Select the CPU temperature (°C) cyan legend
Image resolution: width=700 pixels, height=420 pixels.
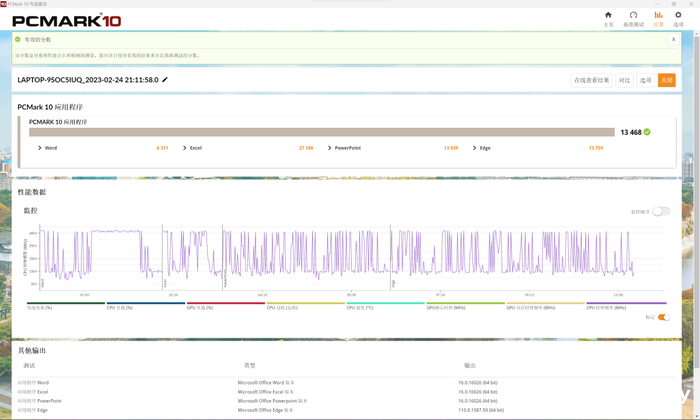(x=385, y=305)
